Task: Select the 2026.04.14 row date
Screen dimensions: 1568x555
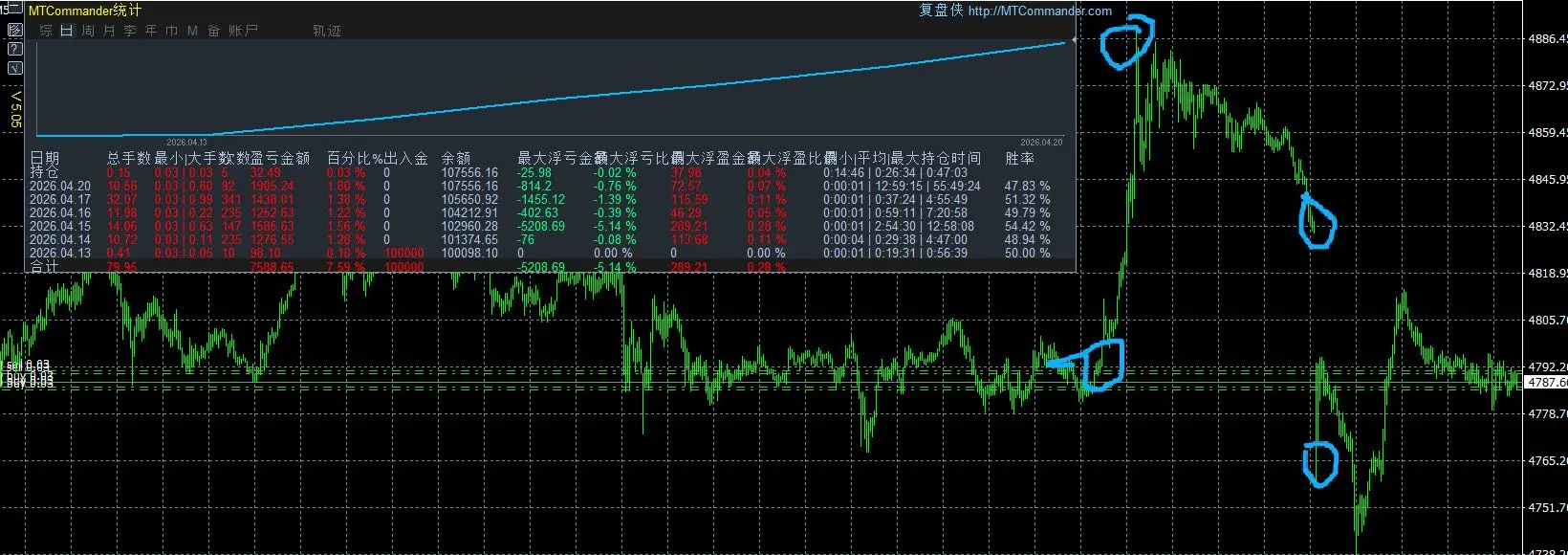Action: tap(60, 240)
